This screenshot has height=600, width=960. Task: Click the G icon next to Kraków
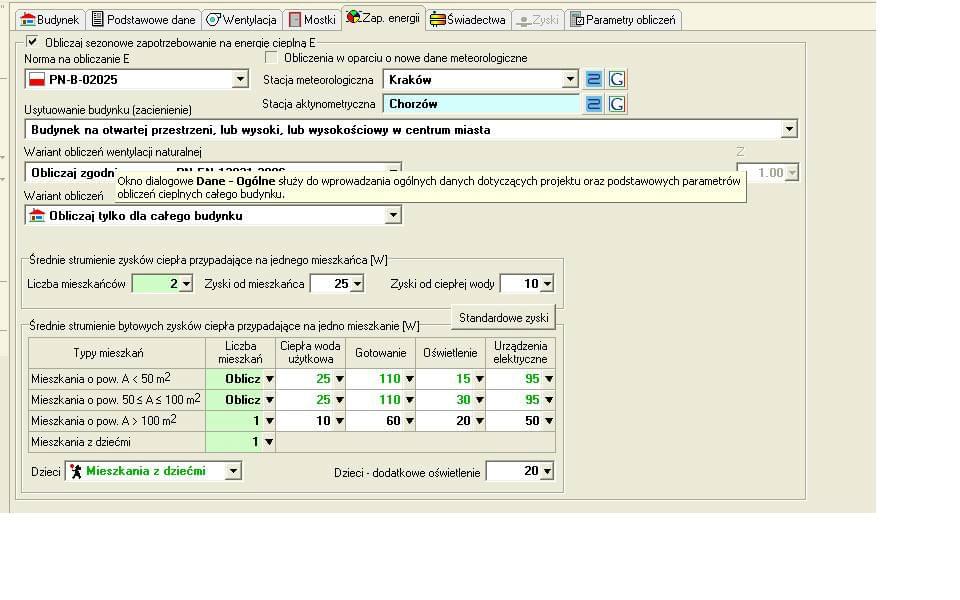click(617, 79)
